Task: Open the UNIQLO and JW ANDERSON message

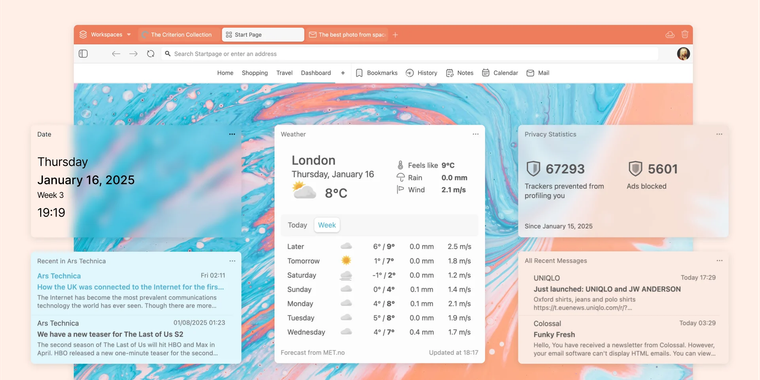Action: tap(607, 289)
